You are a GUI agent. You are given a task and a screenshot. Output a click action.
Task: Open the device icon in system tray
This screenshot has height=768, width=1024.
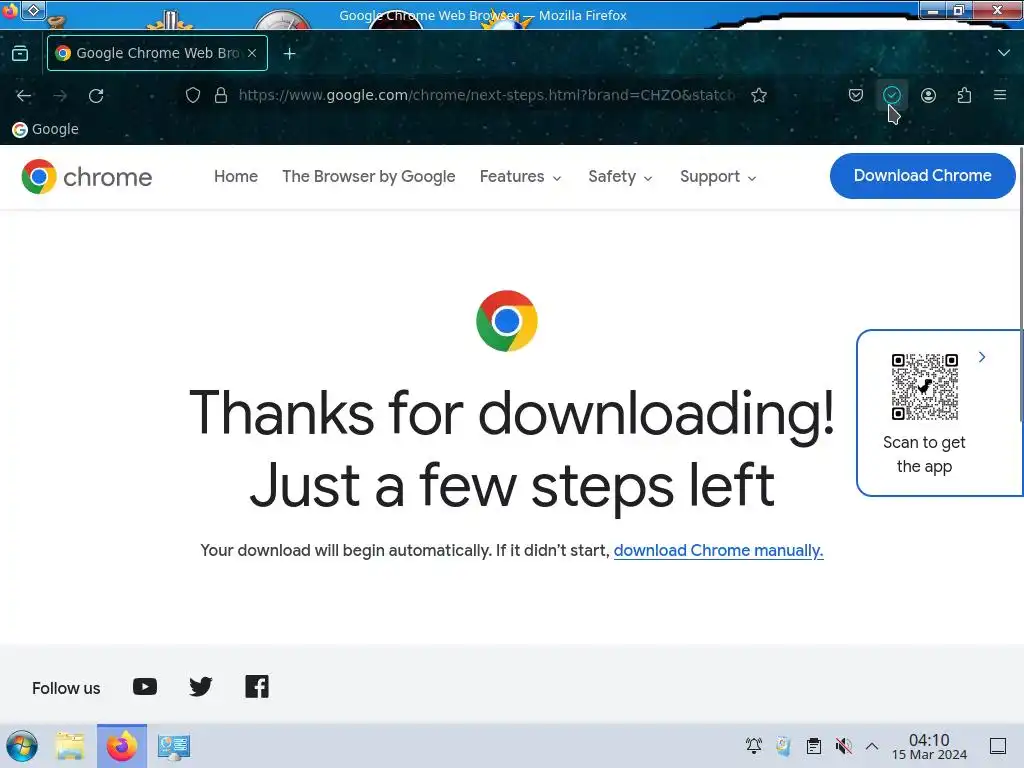pos(784,746)
